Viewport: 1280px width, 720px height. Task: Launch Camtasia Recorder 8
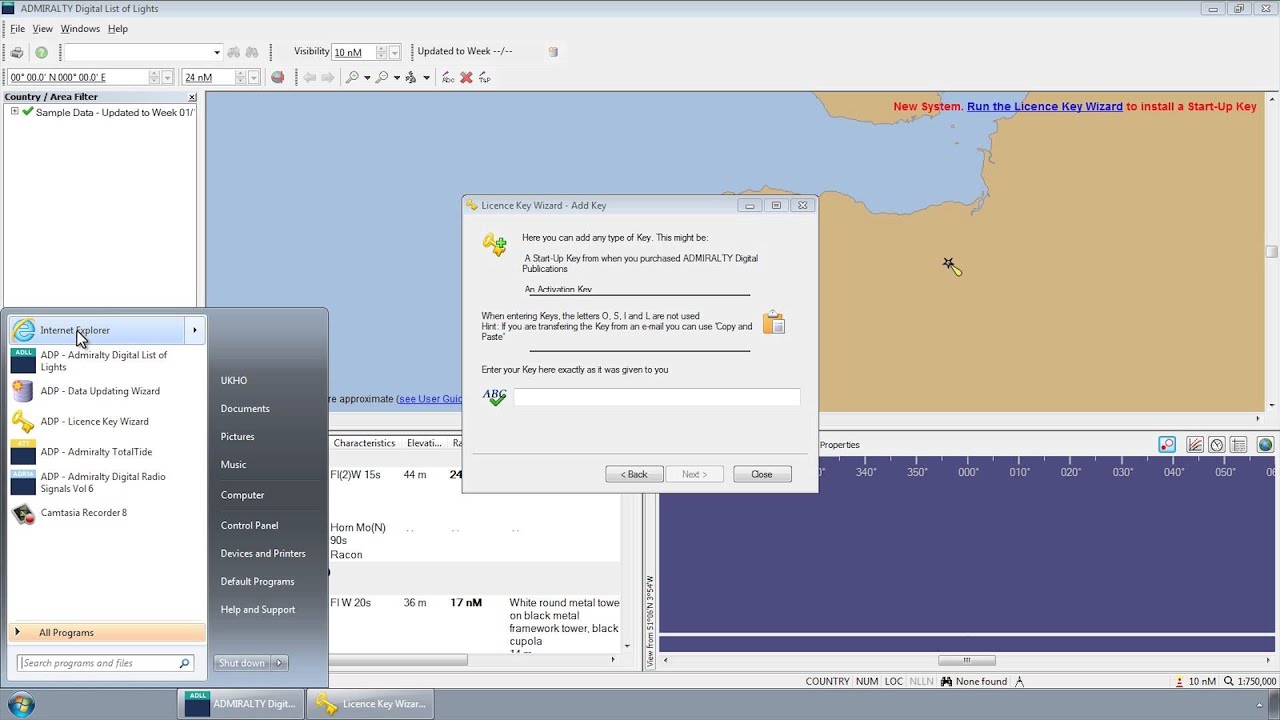pyautogui.click(x=107, y=513)
